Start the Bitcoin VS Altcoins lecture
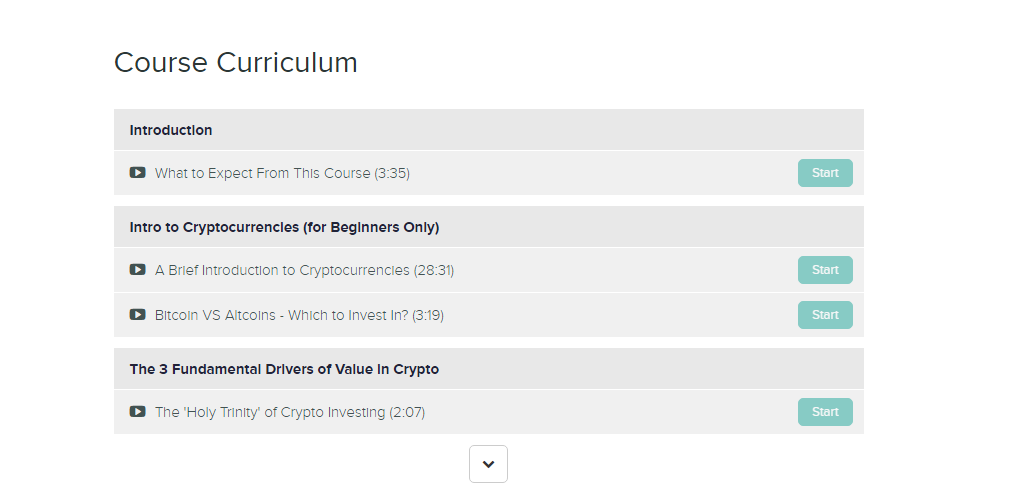Screen dimensions: 1009x501 point(825,315)
